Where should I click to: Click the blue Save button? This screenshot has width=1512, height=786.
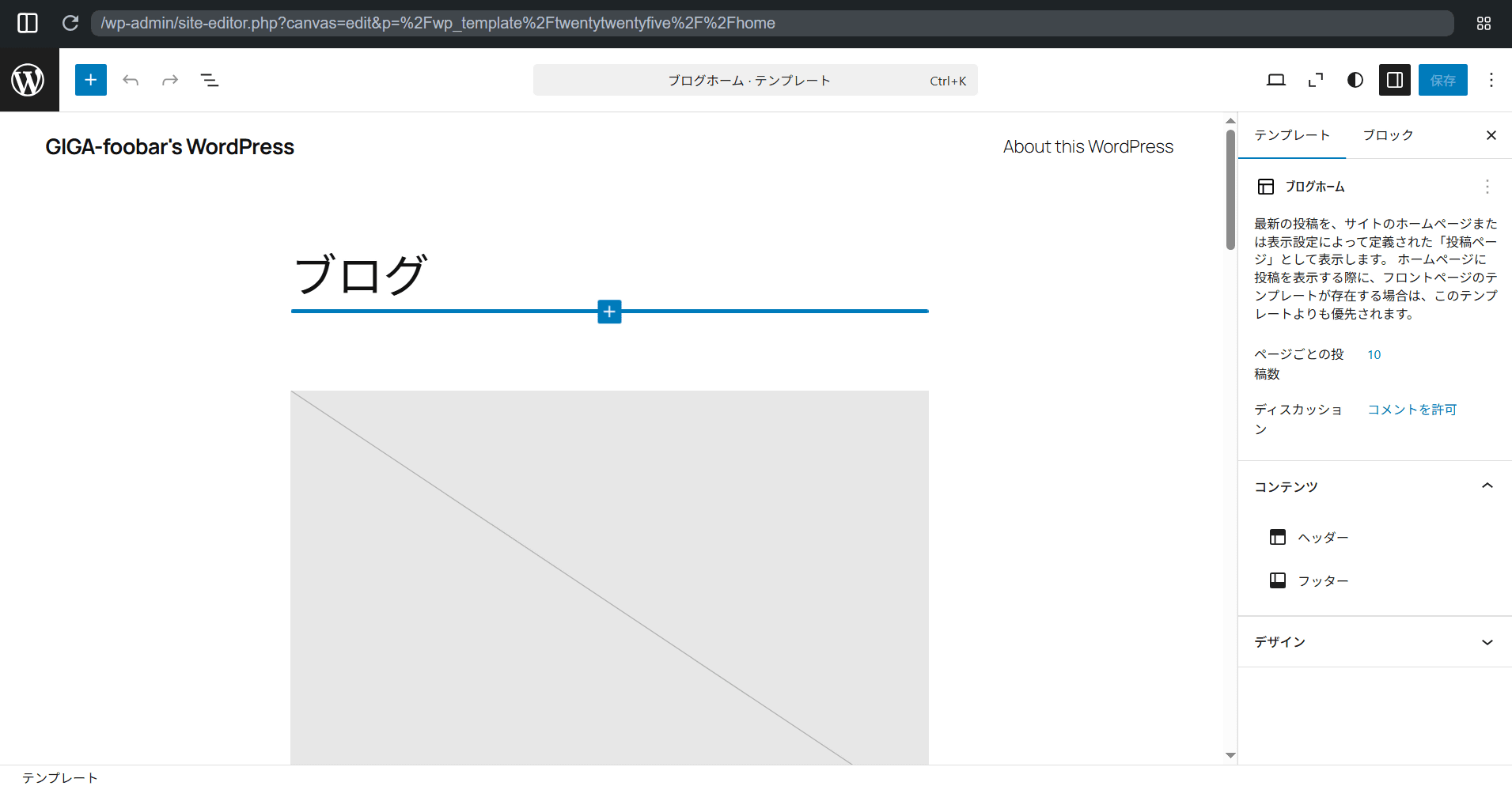[1442, 80]
